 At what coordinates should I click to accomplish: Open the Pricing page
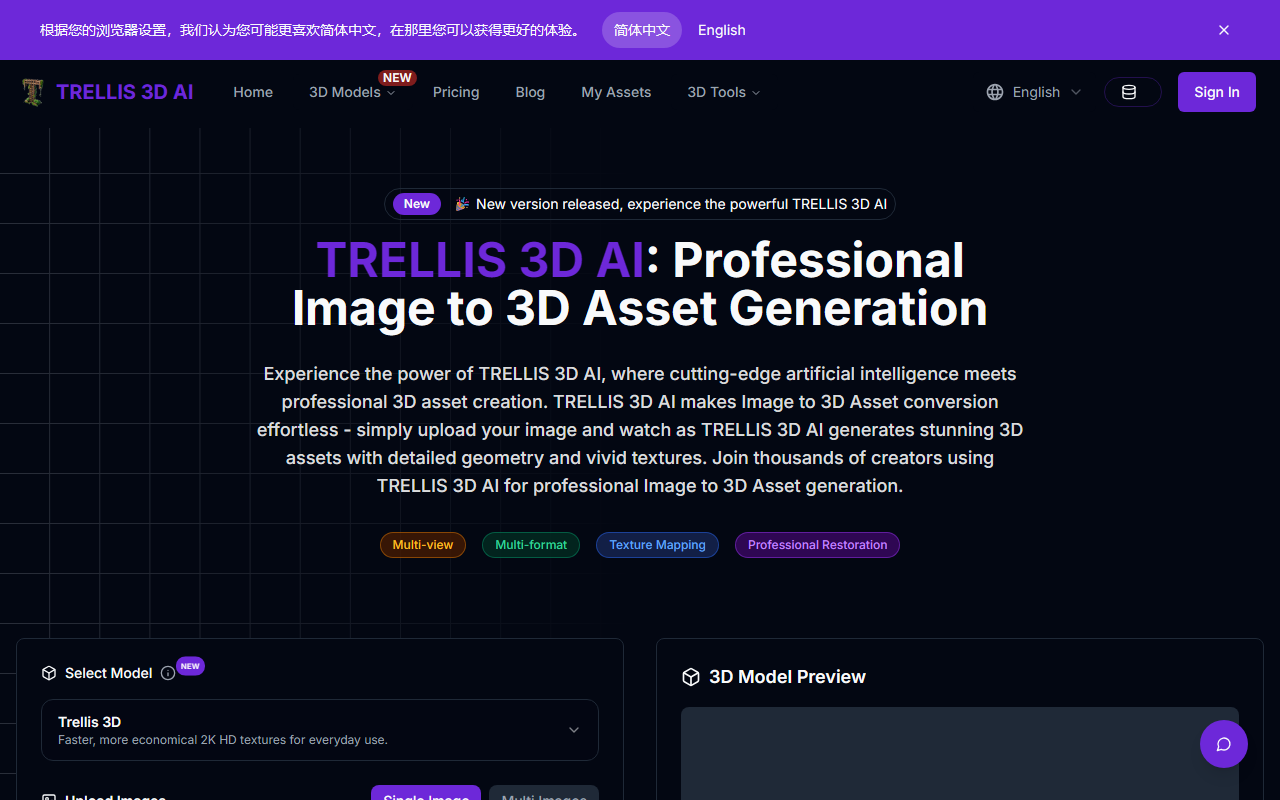(456, 92)
